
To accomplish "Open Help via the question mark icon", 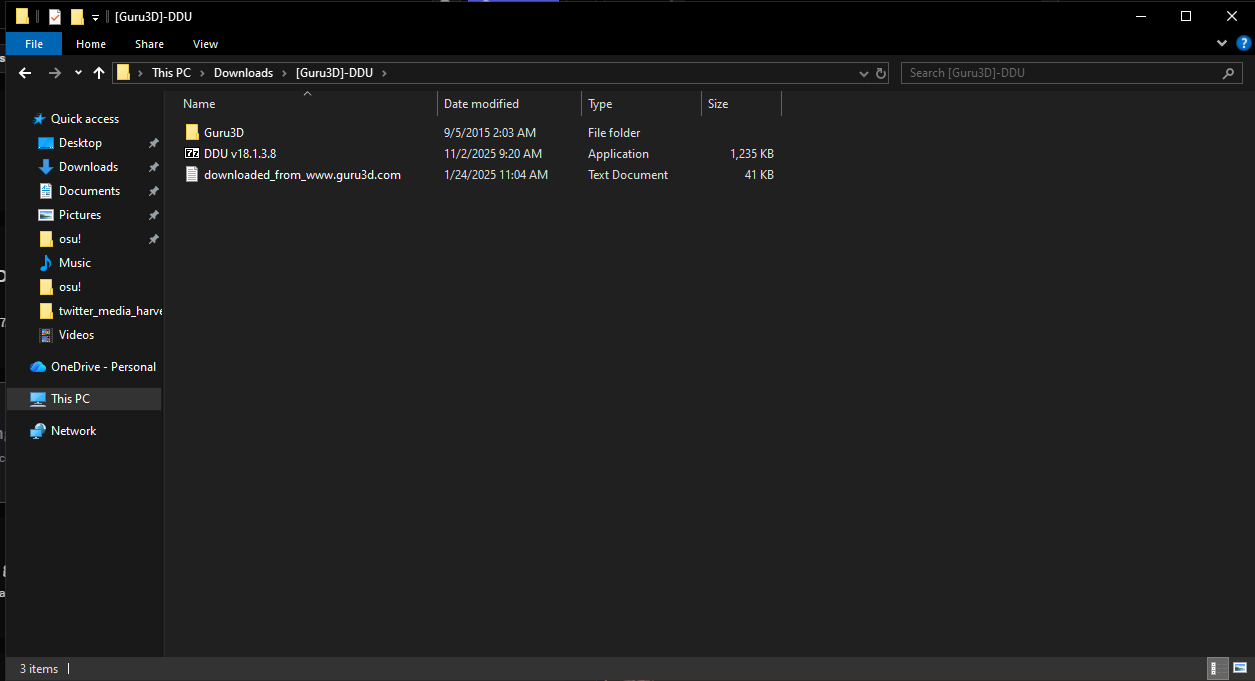I will pyautogui.click(x=1243, y=44).
